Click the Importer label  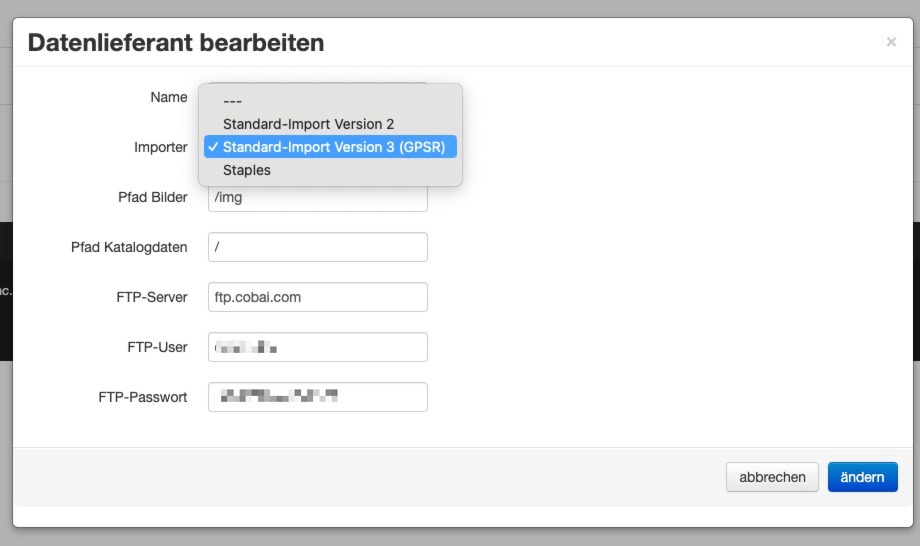click(160, 147)
